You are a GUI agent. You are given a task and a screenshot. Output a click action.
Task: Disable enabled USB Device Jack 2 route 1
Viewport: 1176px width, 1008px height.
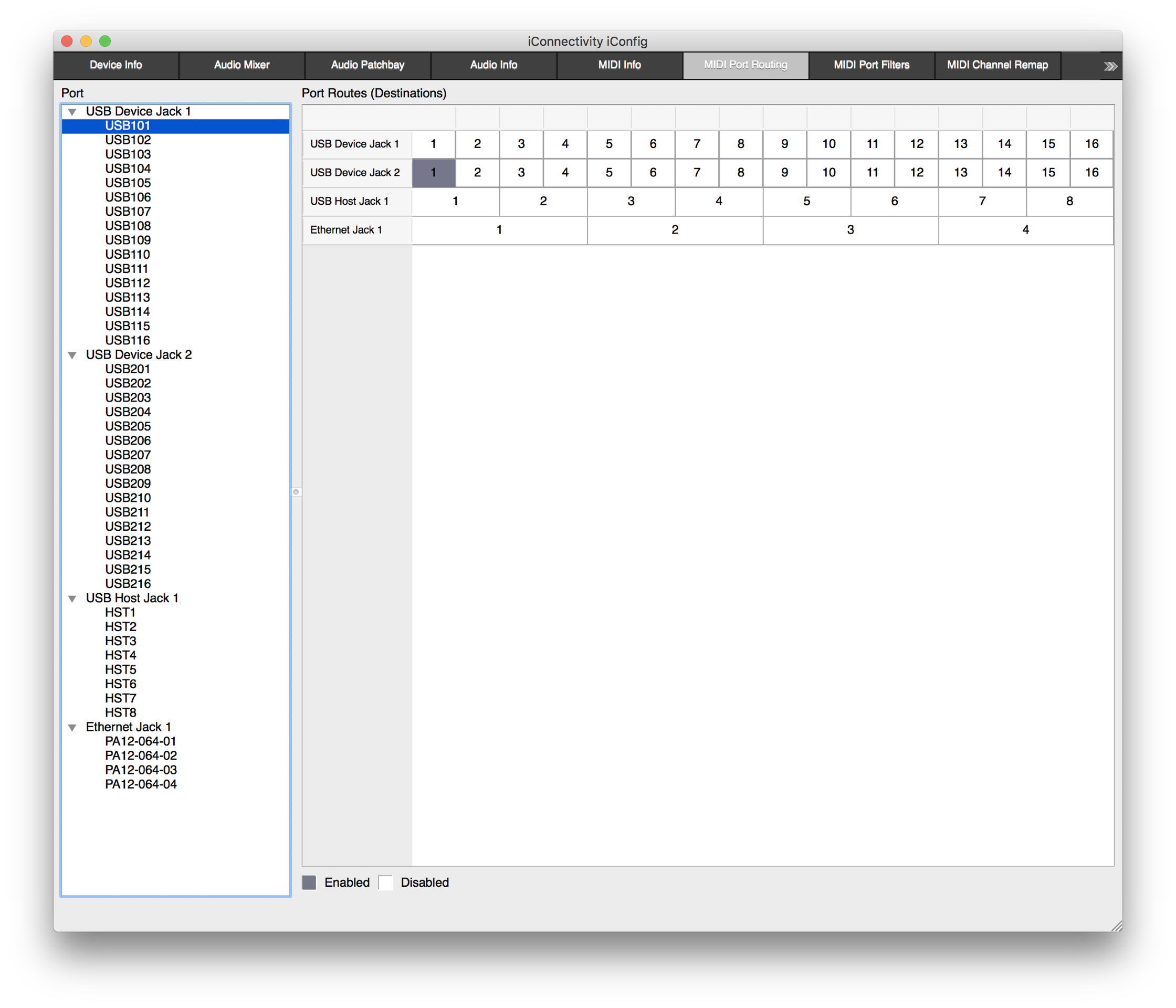click(433, 173)
